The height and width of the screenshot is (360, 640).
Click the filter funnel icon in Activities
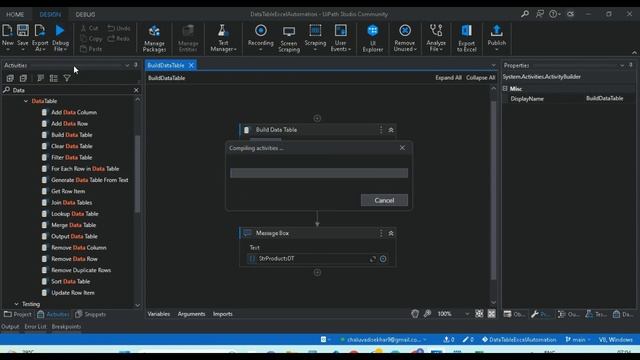pos(67,78)
